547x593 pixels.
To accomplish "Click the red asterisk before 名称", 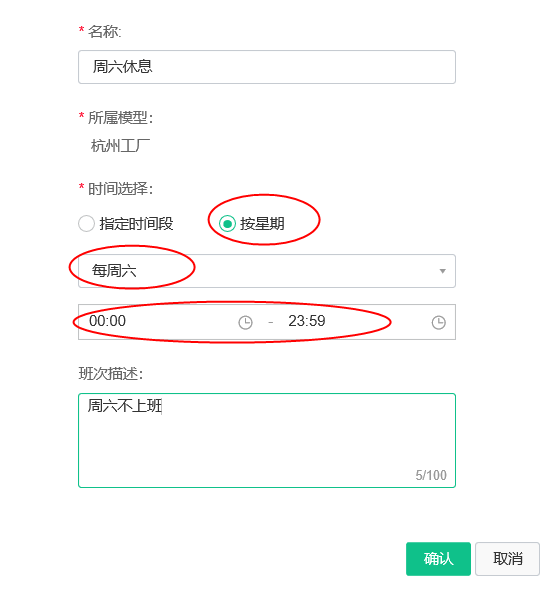I will tap(81, 29).
